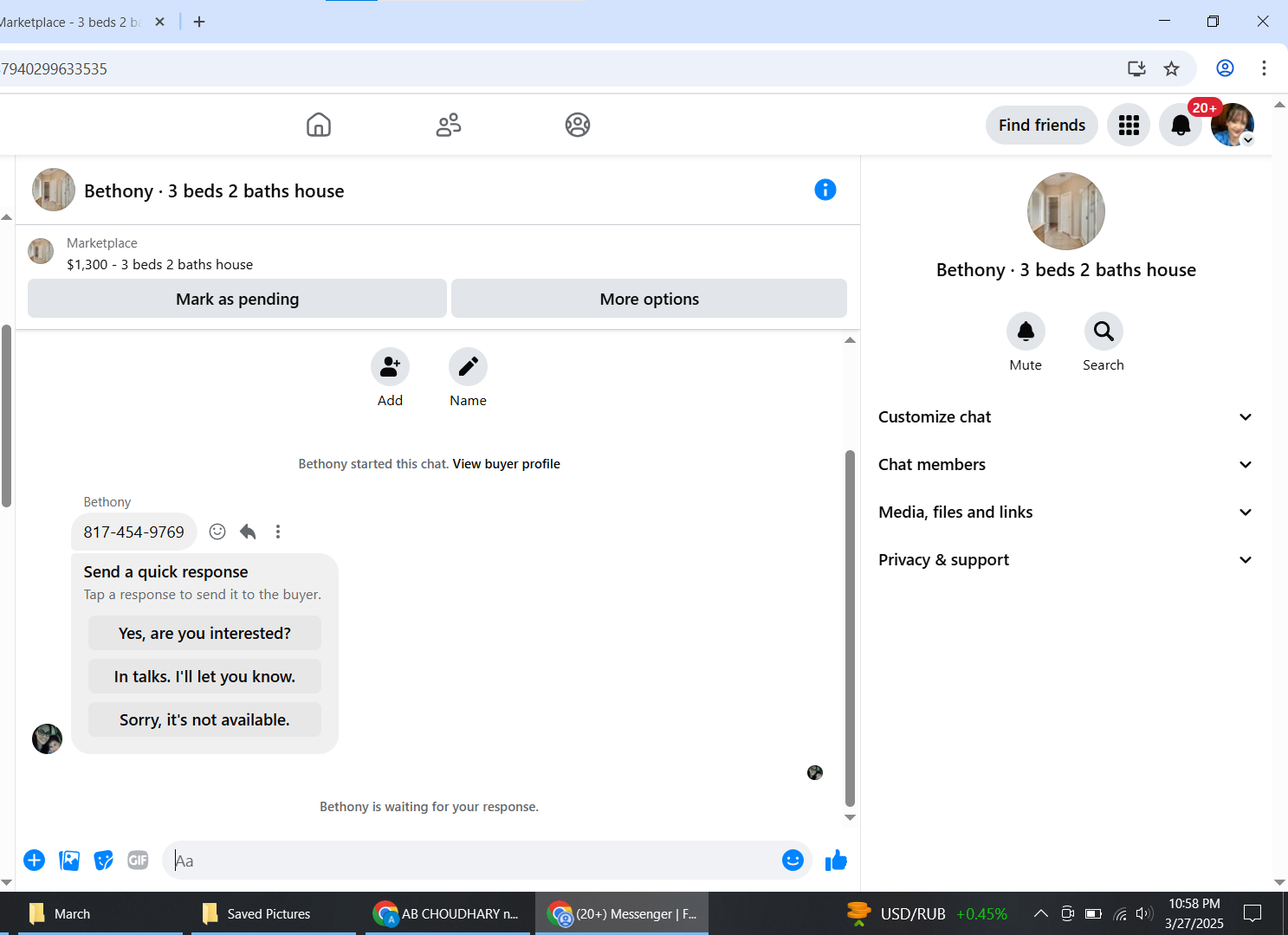Click the page scrollbar up arrow at right
The image size is (1288, 935).
[1279, 105]
